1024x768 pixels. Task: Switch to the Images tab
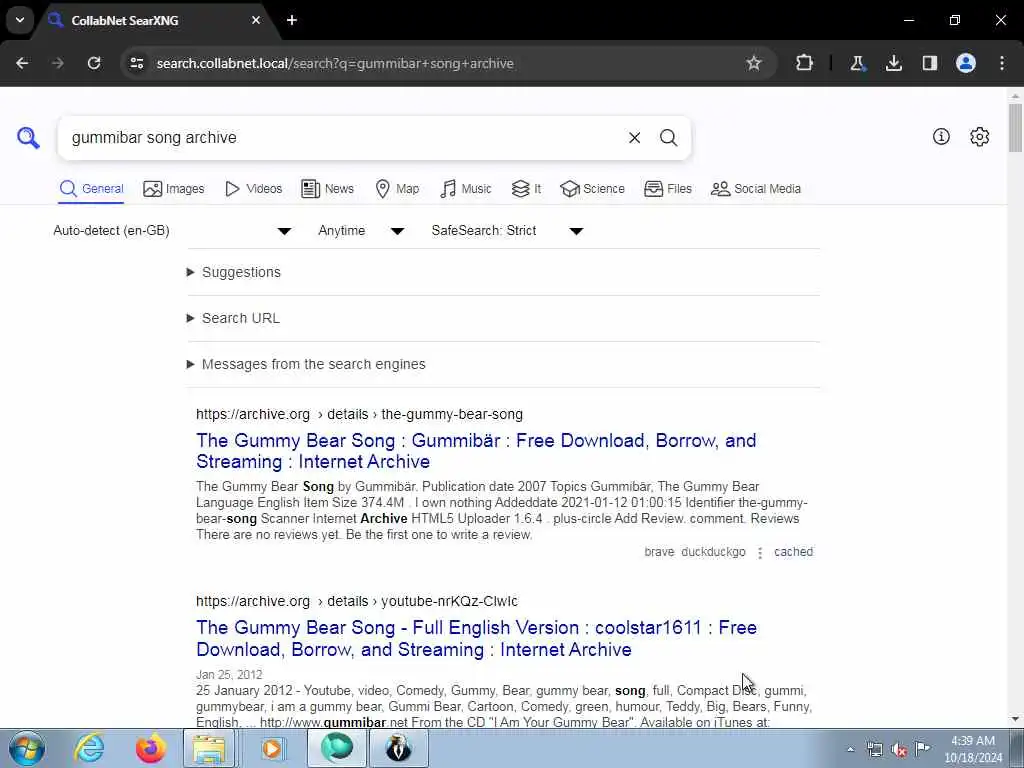(174, 189)
